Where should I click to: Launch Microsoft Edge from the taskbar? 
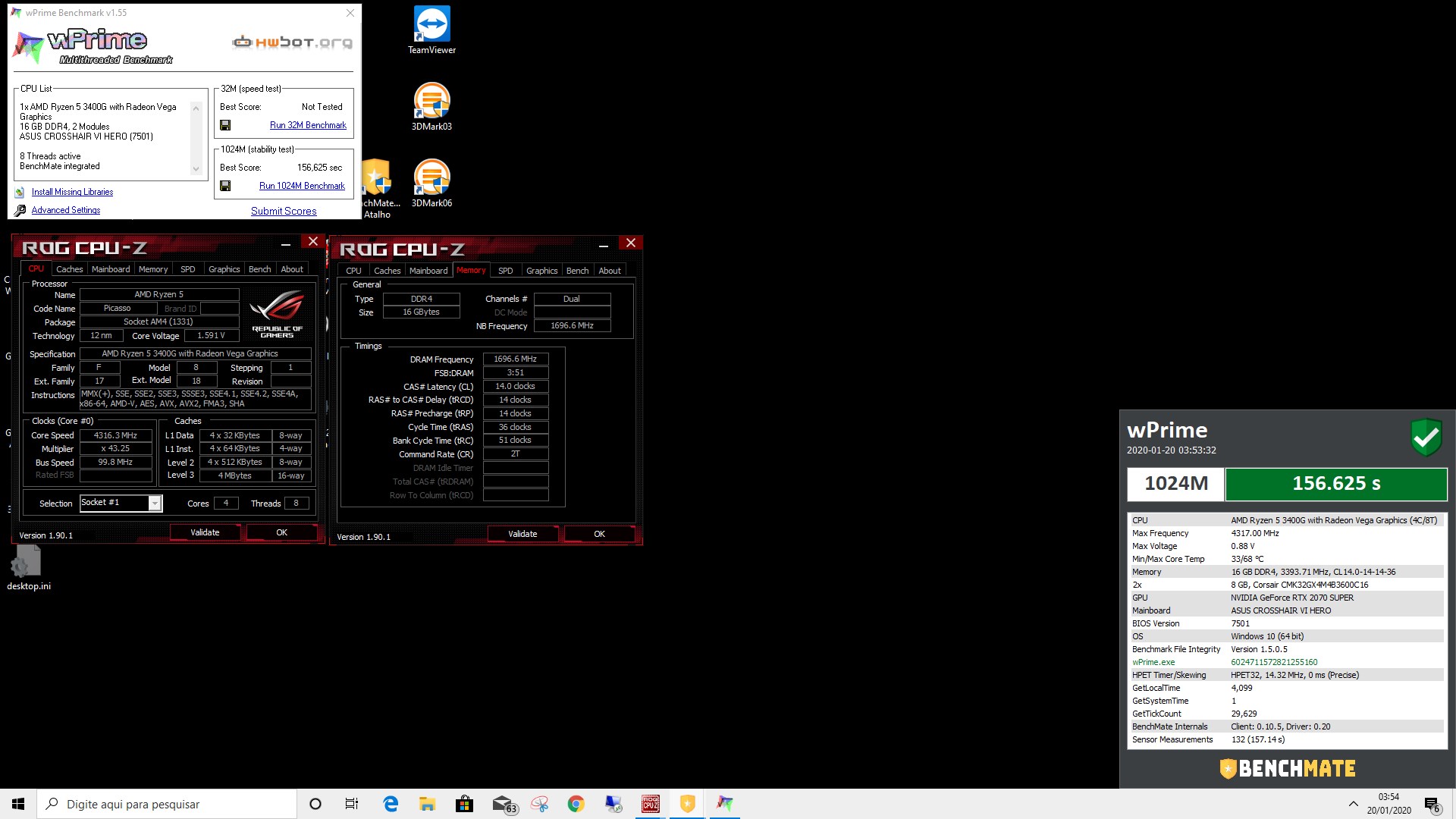(391, 804)
